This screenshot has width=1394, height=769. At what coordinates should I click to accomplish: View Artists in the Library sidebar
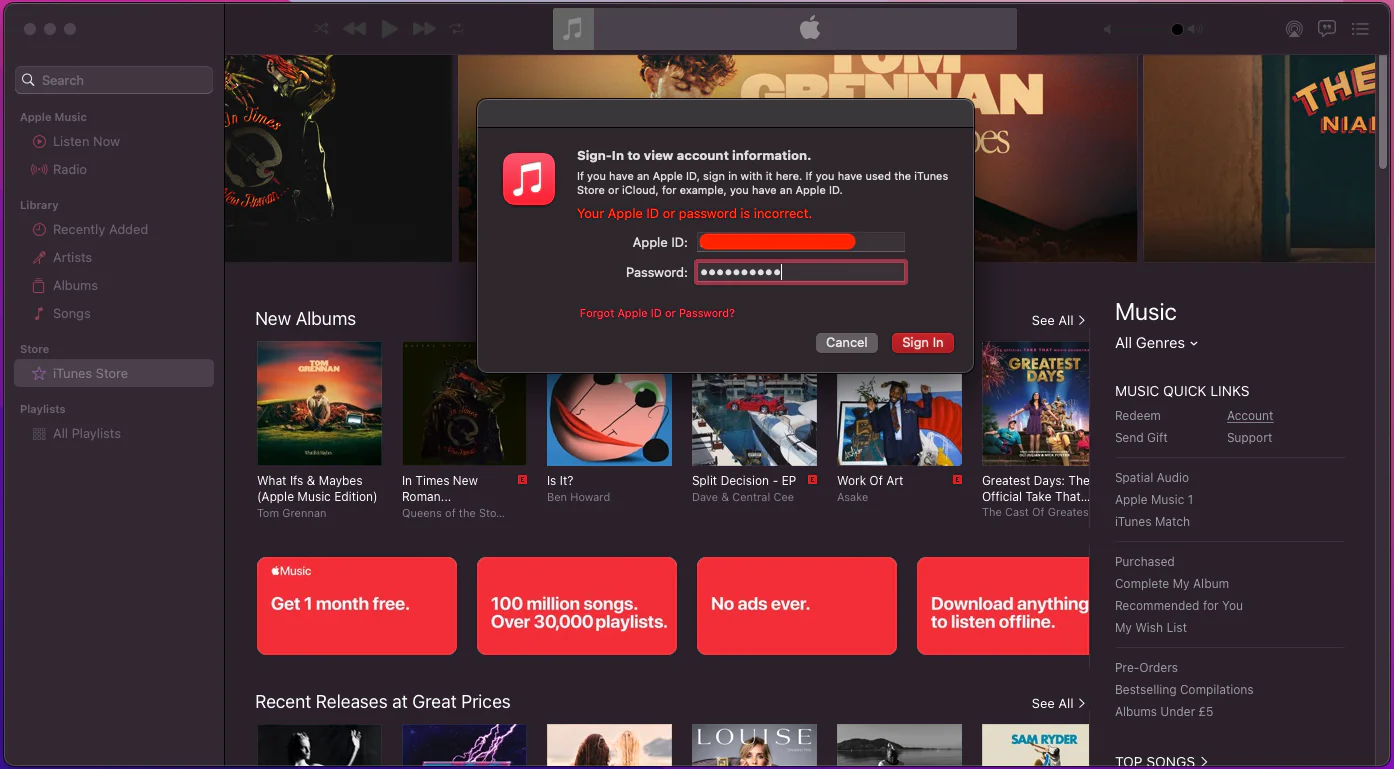[x=72, y=257]
